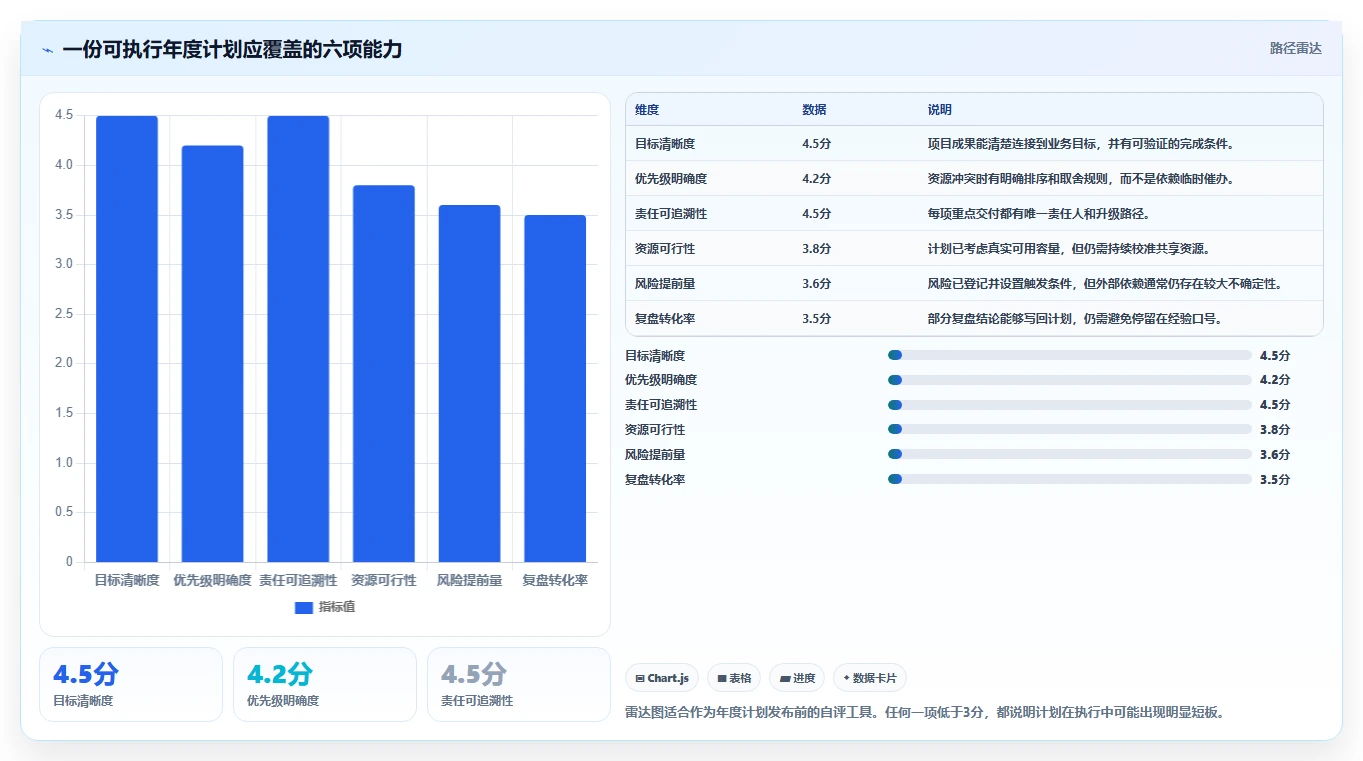The image size is (1363, 761).
Task: Click the description starting with 风险已登记
Action: [x=1105, y=284]
